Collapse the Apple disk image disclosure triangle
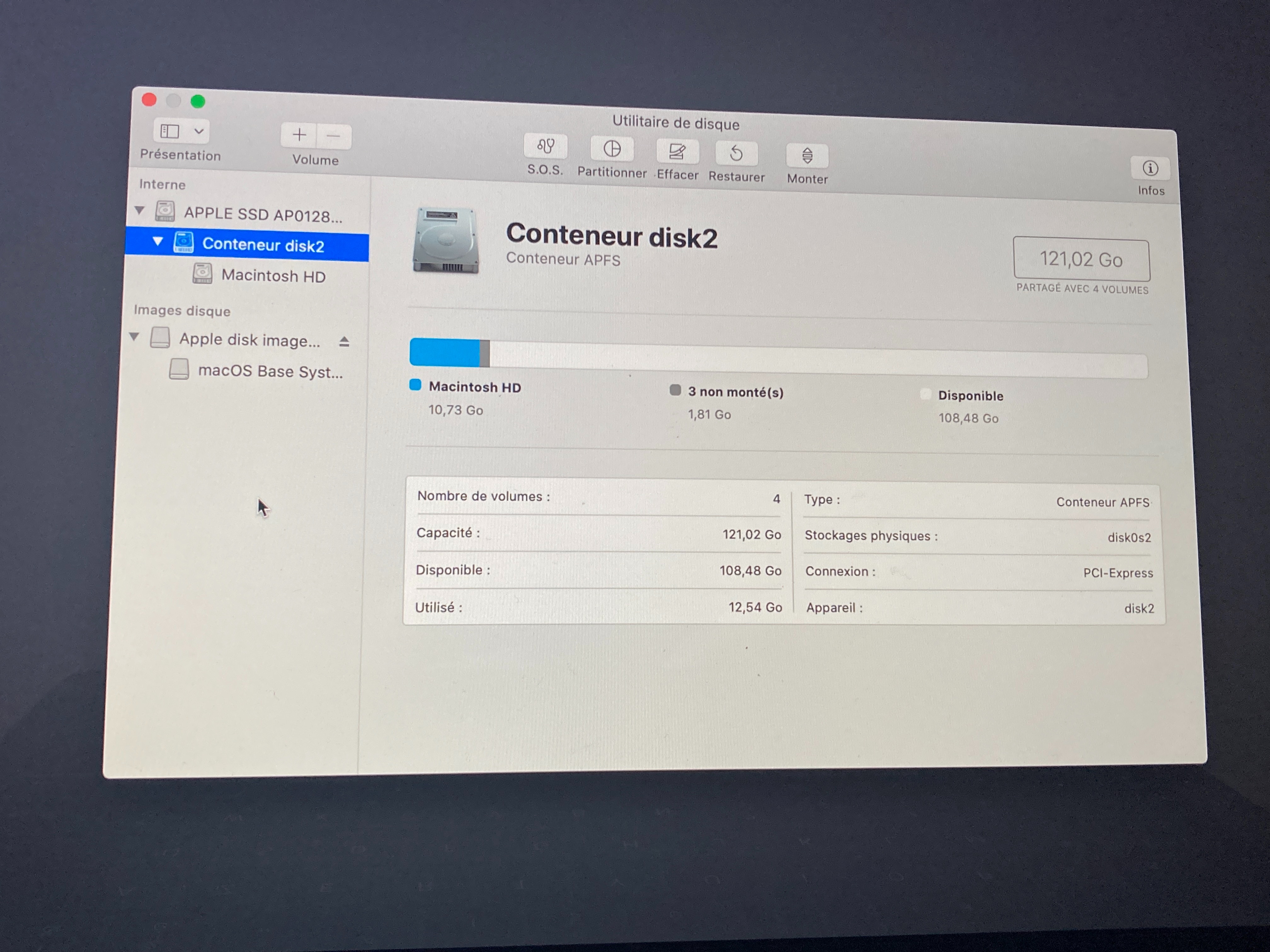Screen dimensions: 1270x952 point(134,337)
